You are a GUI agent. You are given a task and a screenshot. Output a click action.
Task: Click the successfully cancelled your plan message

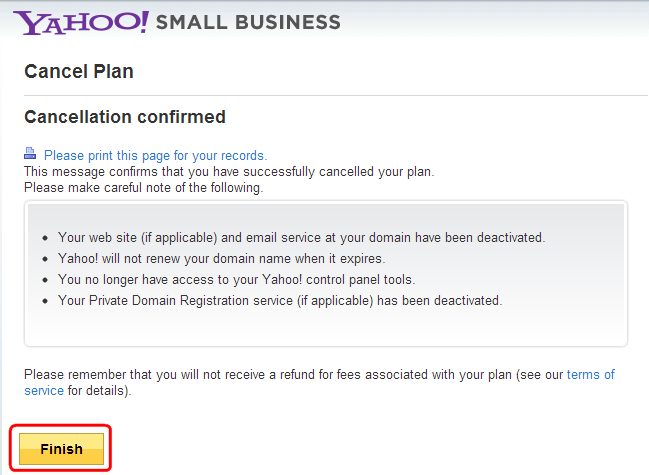click(229, 172)
